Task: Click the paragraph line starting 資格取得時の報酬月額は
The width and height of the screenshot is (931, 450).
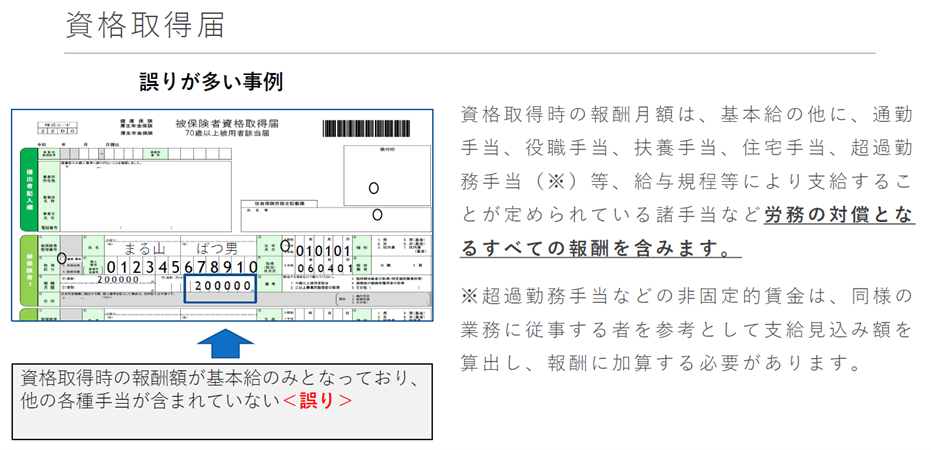Action: tap(686, 116)
